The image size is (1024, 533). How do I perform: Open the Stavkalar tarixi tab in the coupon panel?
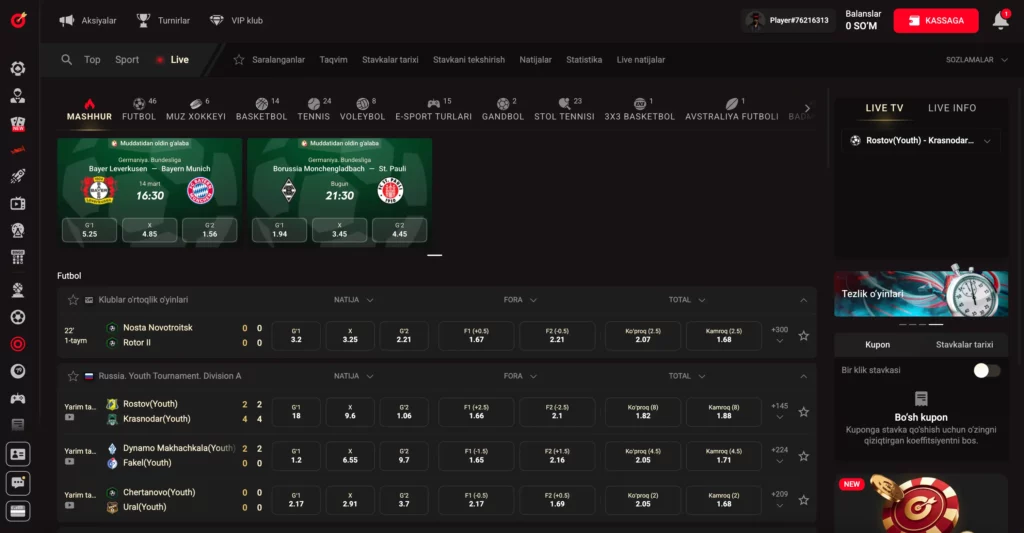tap(964, 344)
